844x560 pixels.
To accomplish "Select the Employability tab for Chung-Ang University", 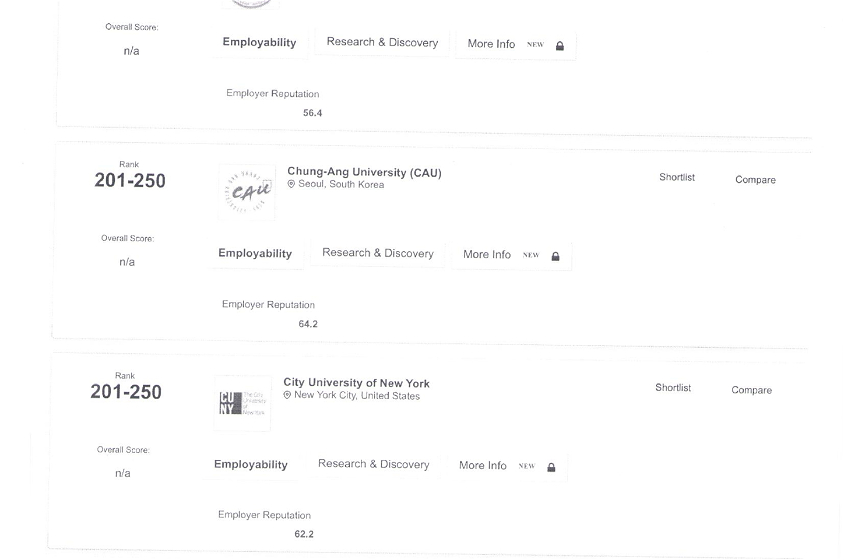I will coord(255,254).
